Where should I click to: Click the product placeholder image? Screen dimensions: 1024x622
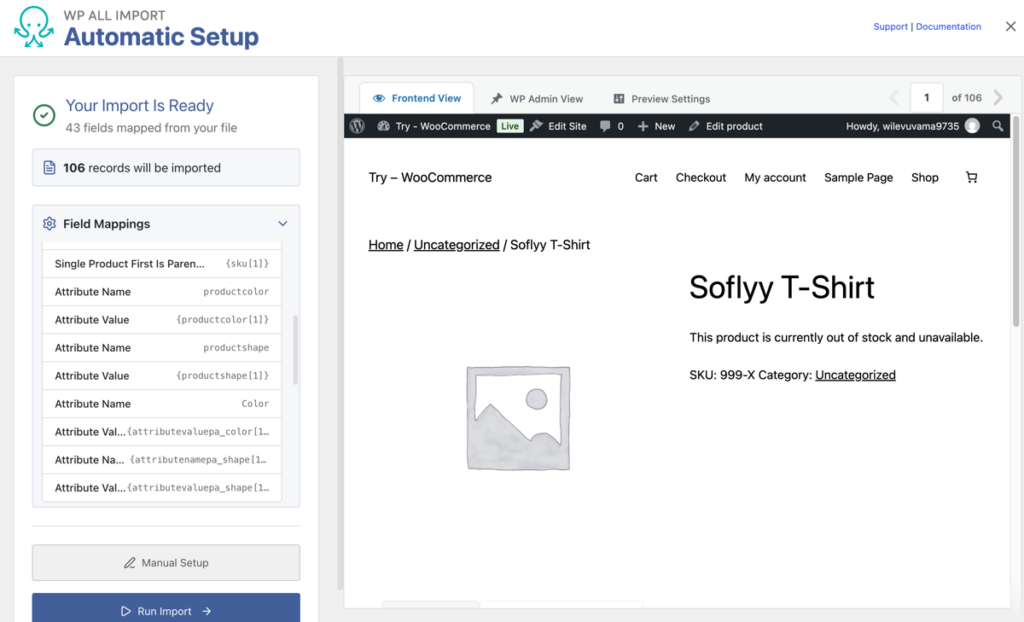pos(518,418)
